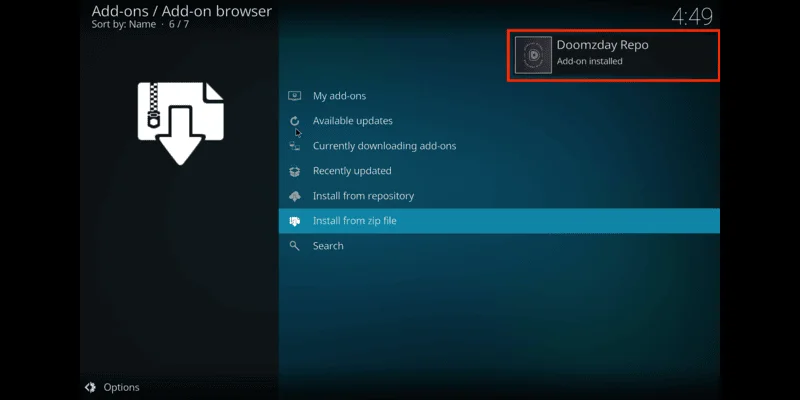Image resolution: width=800 pixels, height=400 pixels.
Task: Open Recently updated list
Action: pos(499,171)
